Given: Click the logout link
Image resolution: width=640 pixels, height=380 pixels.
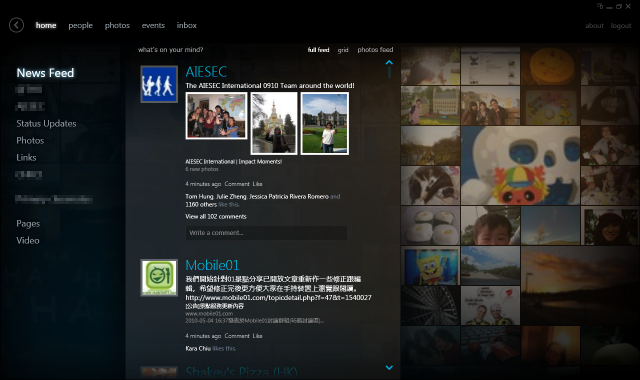Looking at the screenshot, I should point(621,26).
